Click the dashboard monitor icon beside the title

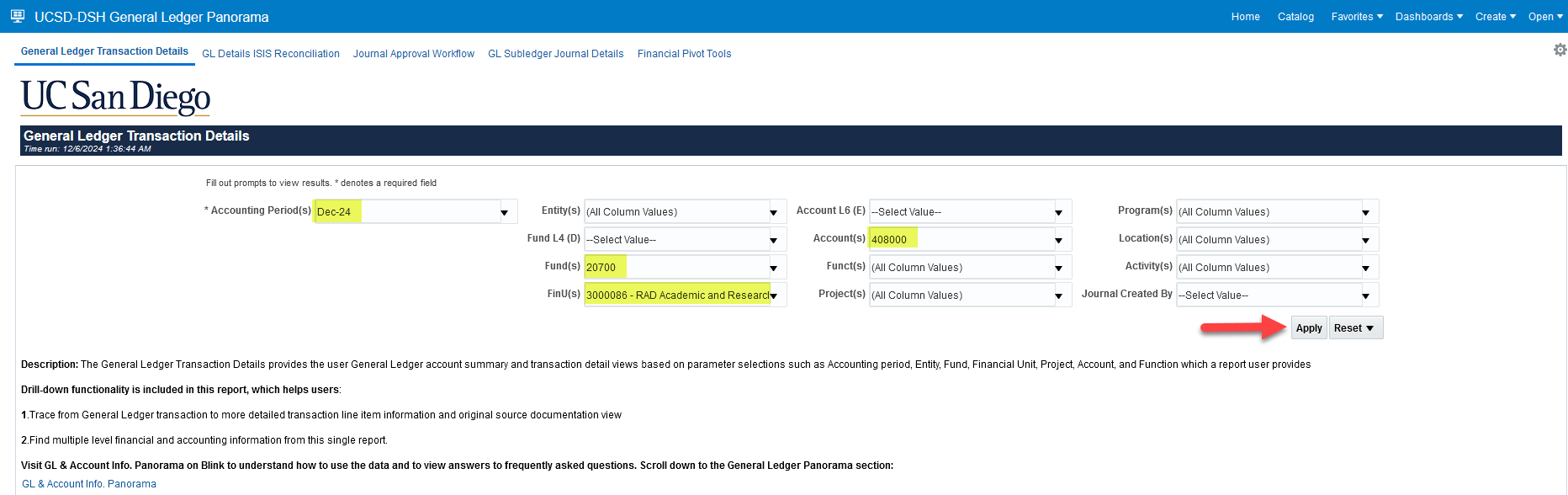(18, 16)
